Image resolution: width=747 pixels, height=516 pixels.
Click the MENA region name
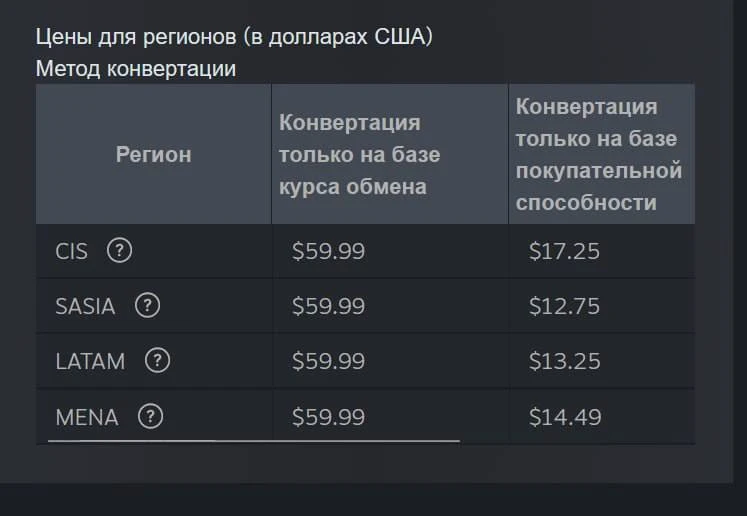click(87, 416)
